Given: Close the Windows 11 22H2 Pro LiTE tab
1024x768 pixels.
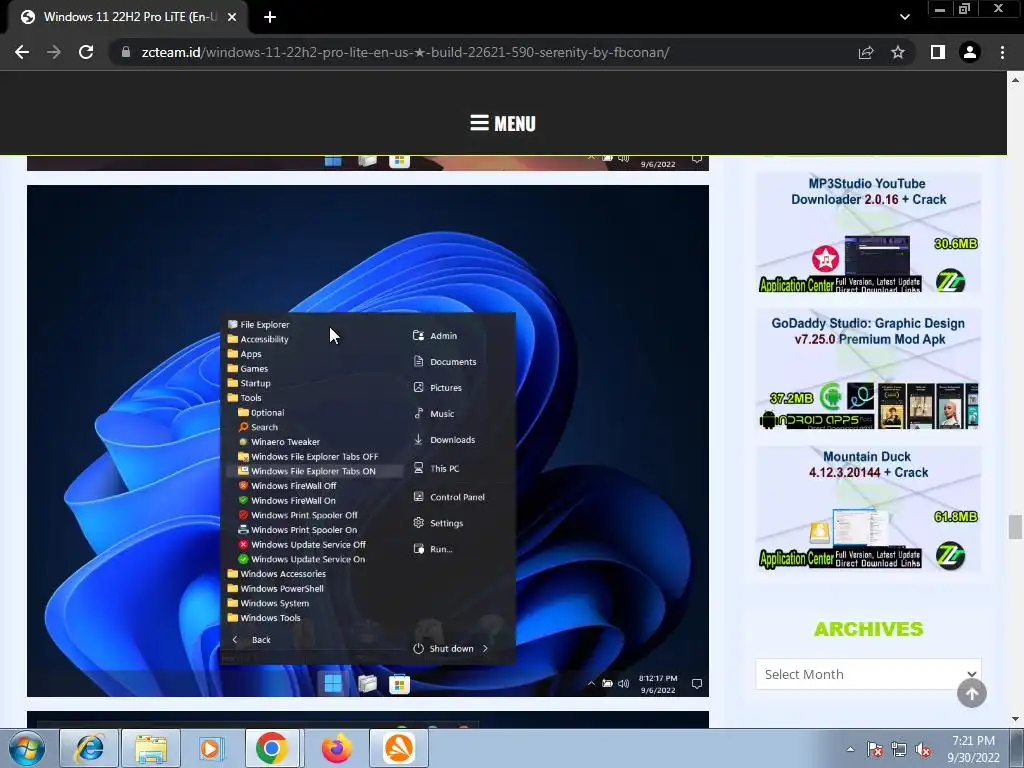Looking at the screenshot, I should pos(232,17).
